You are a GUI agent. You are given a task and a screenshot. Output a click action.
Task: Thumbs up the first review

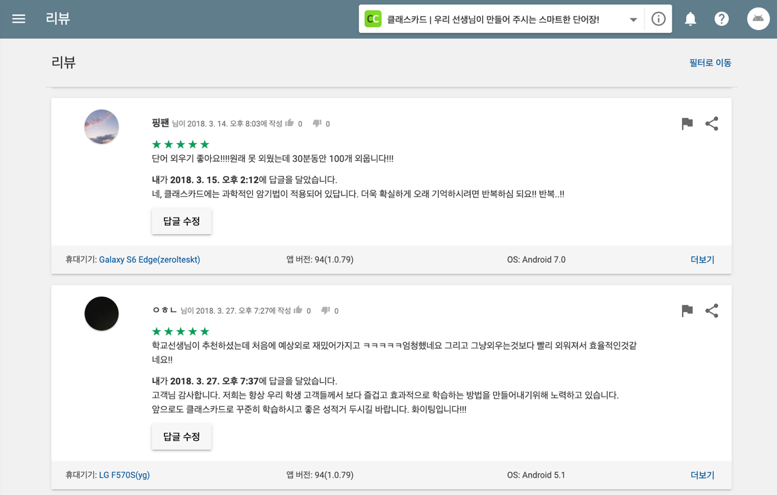[289, 123]
